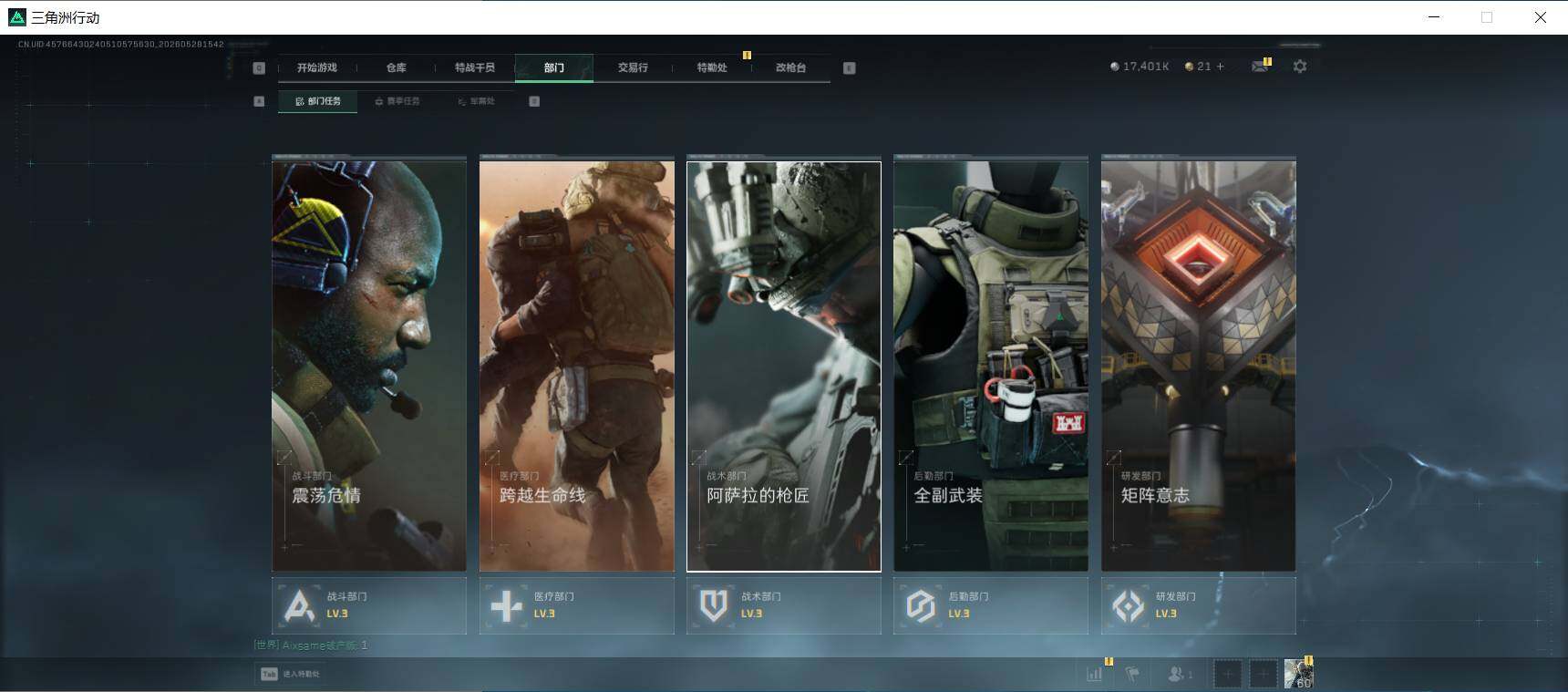Open the third sub-tab beside 赛季任务

point(476,101)
